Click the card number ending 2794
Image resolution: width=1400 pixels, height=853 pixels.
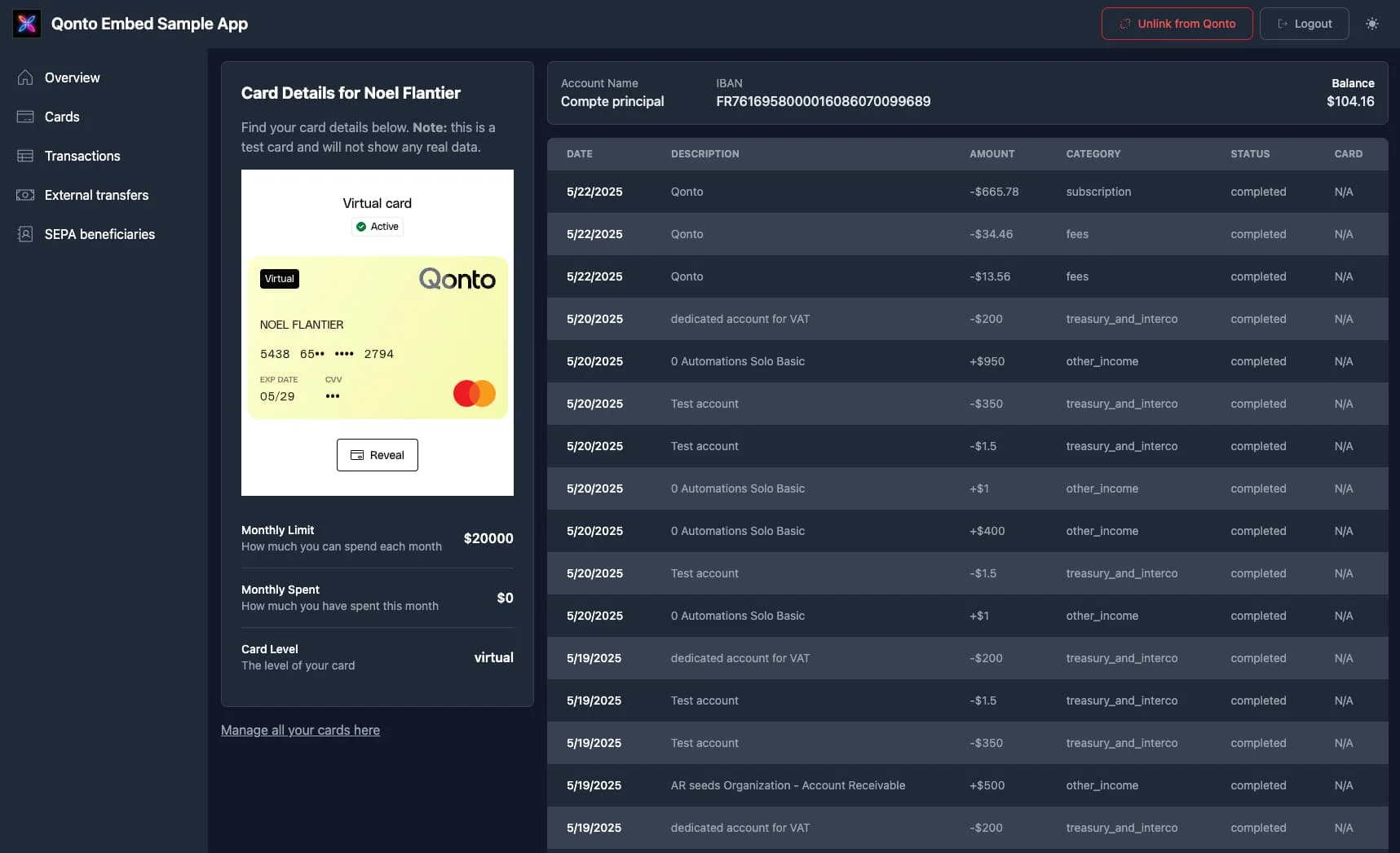tap(327, 354)
